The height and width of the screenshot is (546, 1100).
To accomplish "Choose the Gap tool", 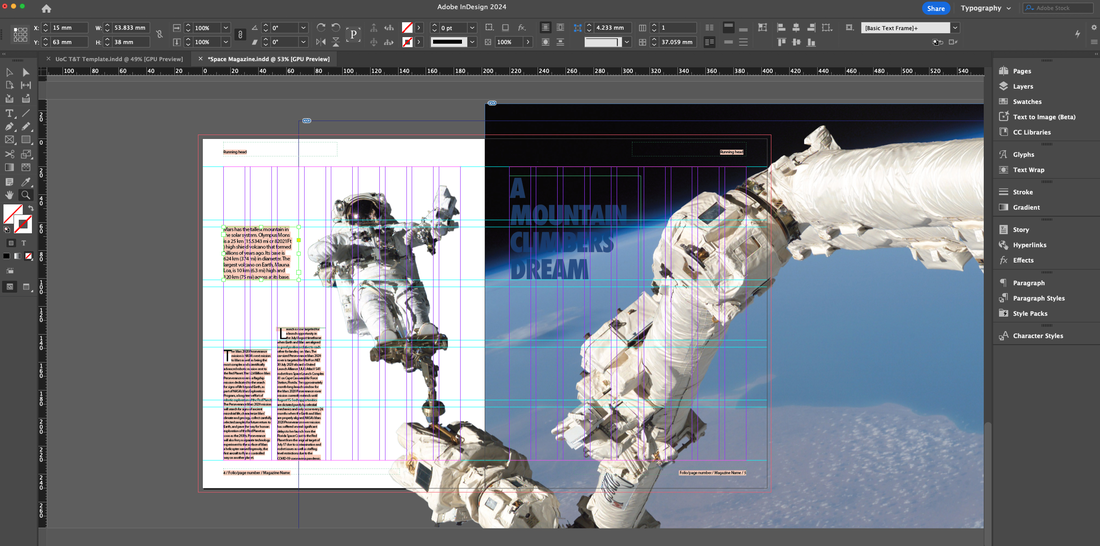I will [26, 86].
